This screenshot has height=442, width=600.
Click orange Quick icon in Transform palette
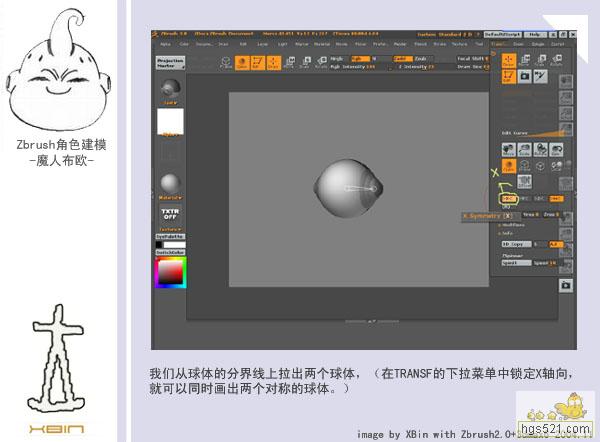[x=509, y=166]
